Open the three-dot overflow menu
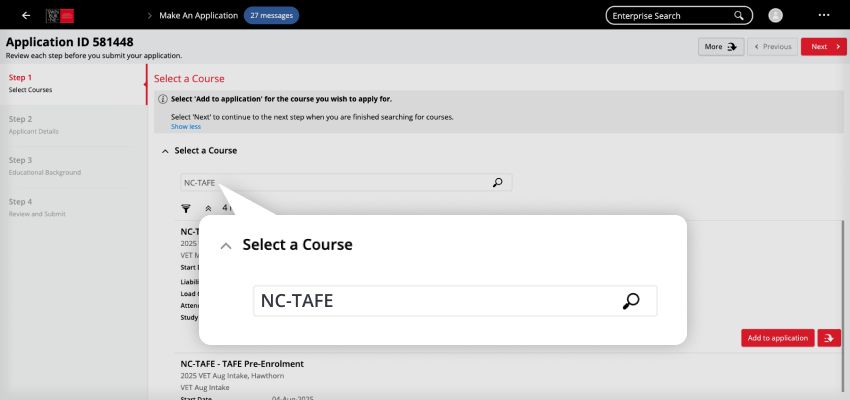850x400 pixels. coord(824,16)
